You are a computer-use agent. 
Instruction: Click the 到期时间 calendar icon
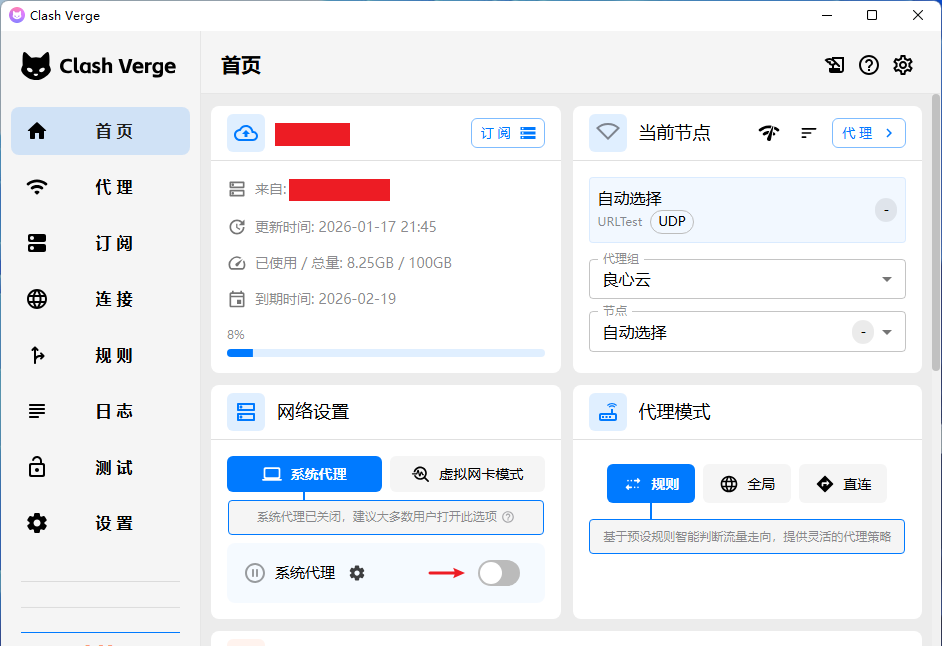pyautogui.click(x=237, y=299)
